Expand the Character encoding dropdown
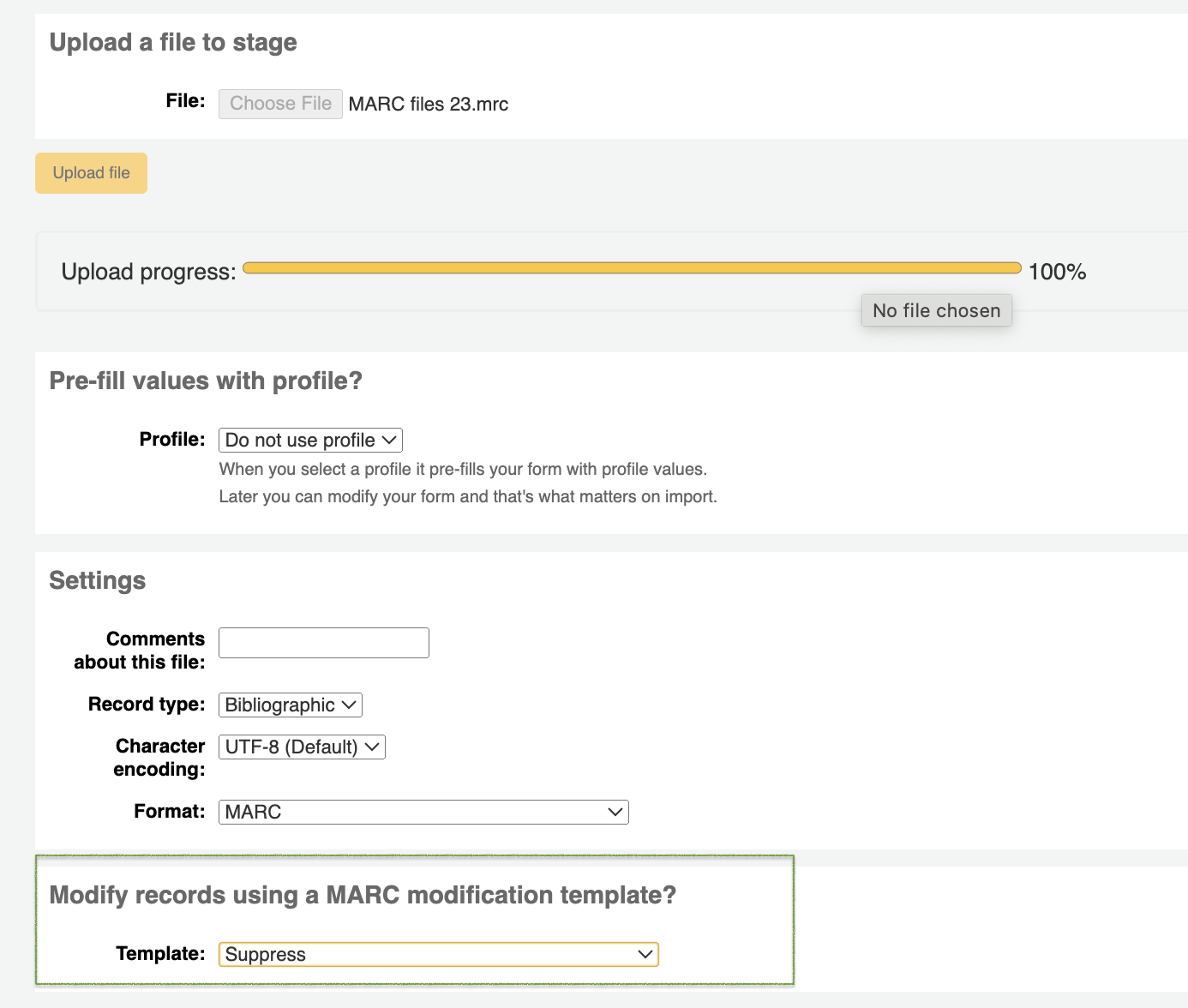The image size is (1188, 1008). (x=302, y=747)
